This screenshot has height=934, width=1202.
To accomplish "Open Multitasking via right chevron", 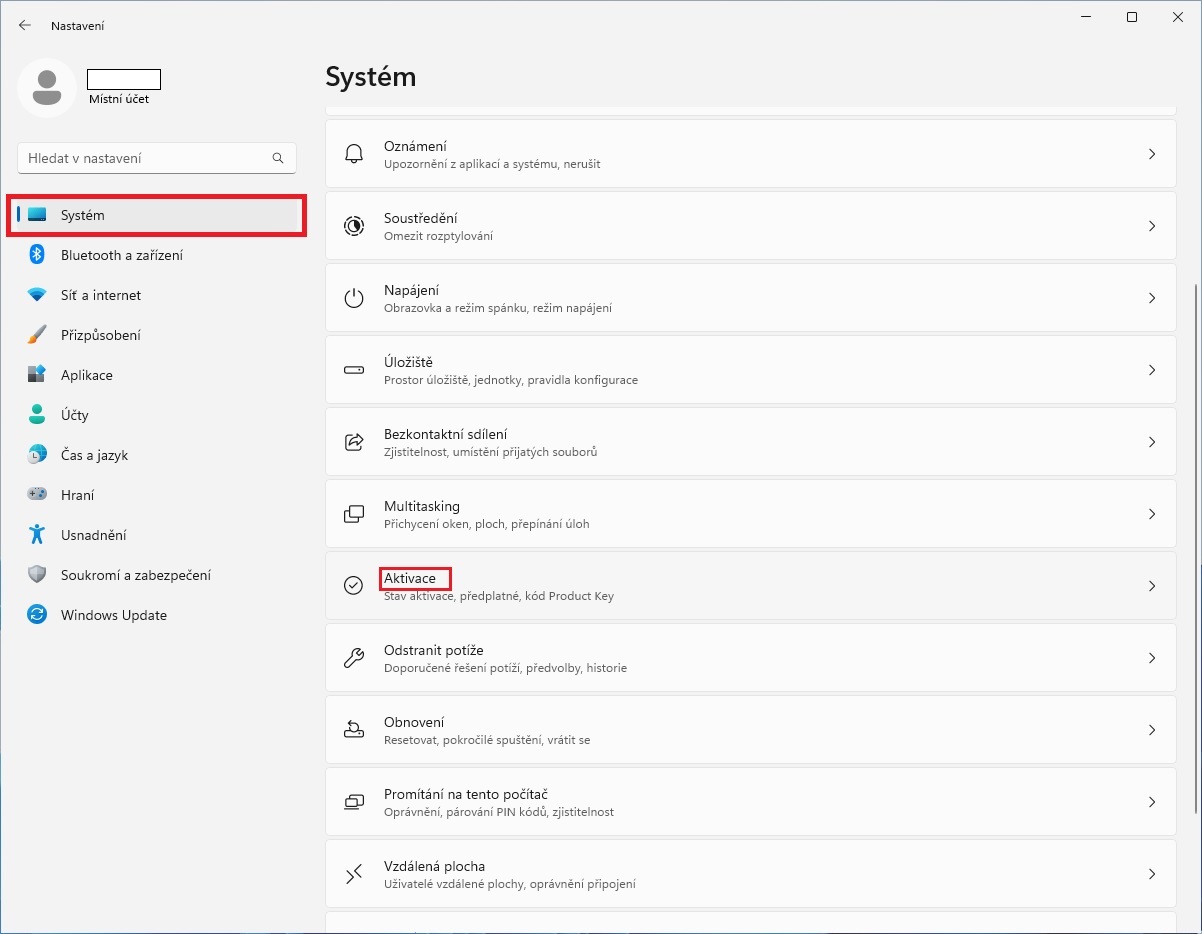I will pyautogui.click(x=1152, y=514).
